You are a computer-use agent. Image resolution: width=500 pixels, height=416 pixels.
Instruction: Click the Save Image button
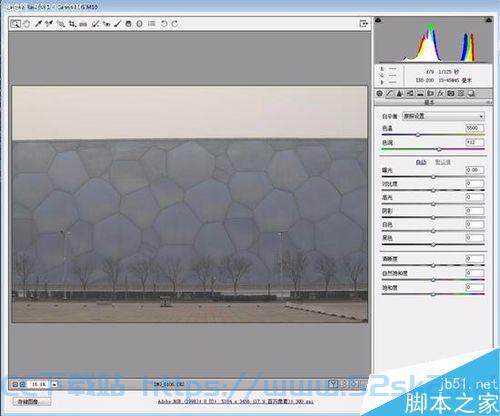[x=32, y=402]
